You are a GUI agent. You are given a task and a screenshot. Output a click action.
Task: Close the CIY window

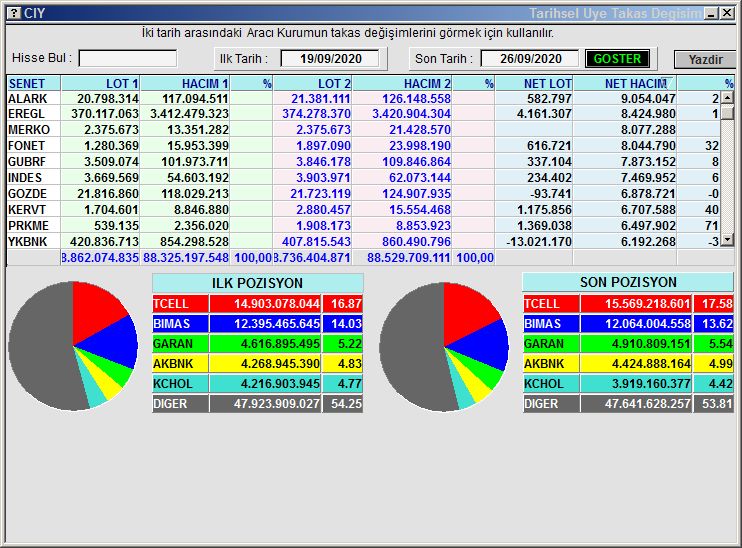[727, 14]
